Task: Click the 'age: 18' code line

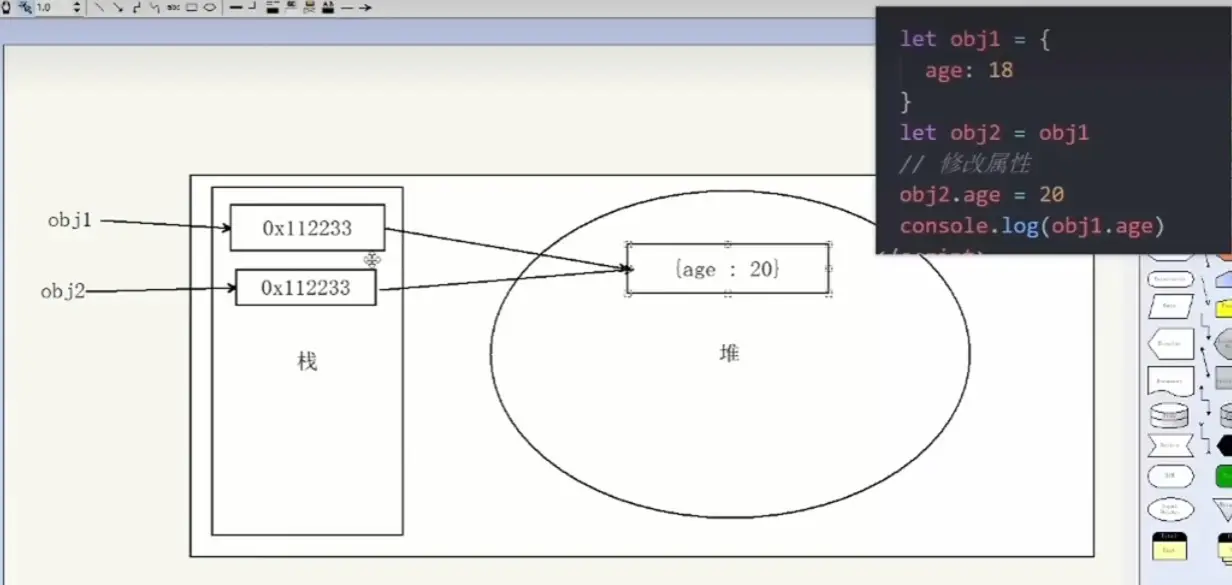Action: (x=969, y=70)
